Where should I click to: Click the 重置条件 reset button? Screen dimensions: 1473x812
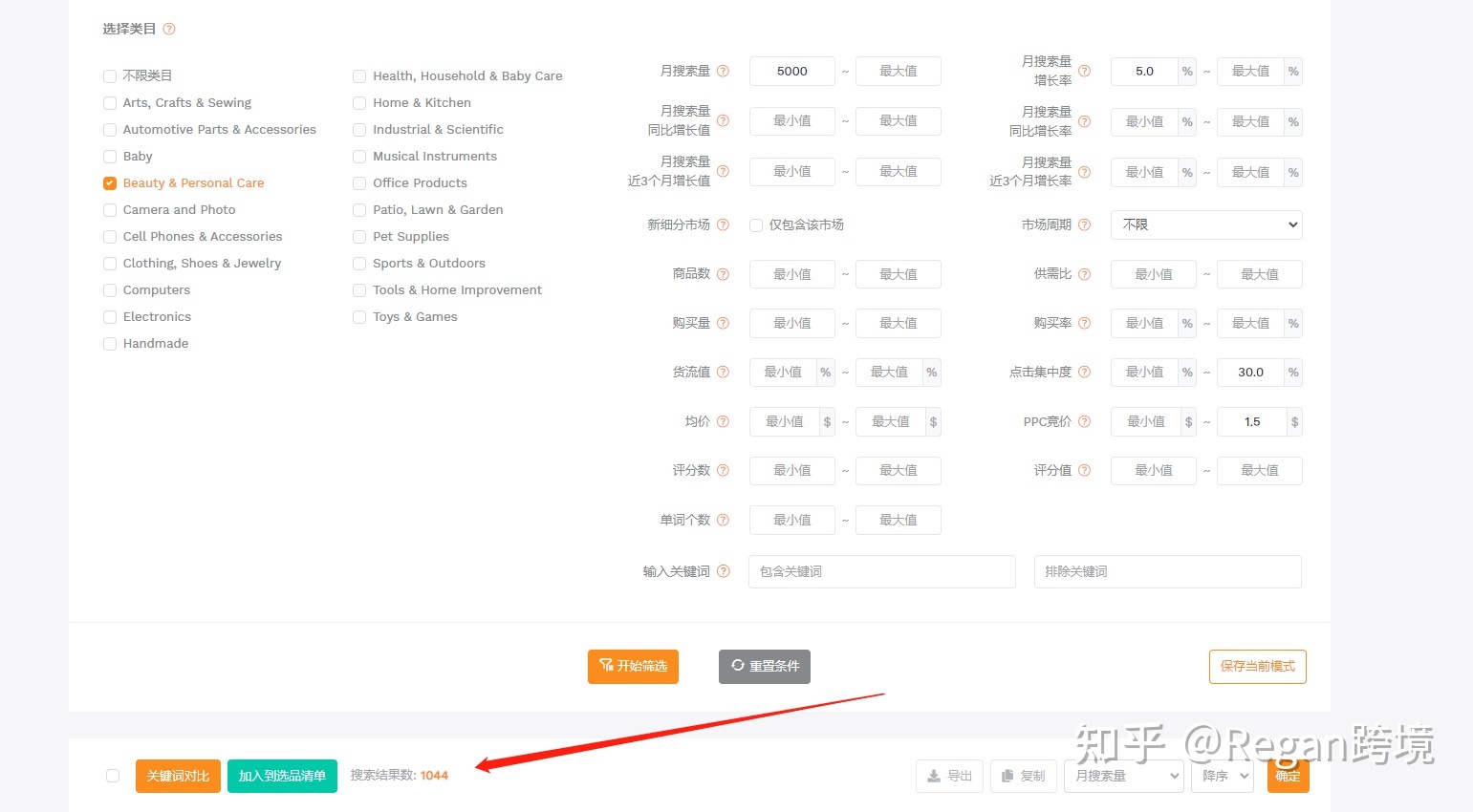[x=764, y=666]
